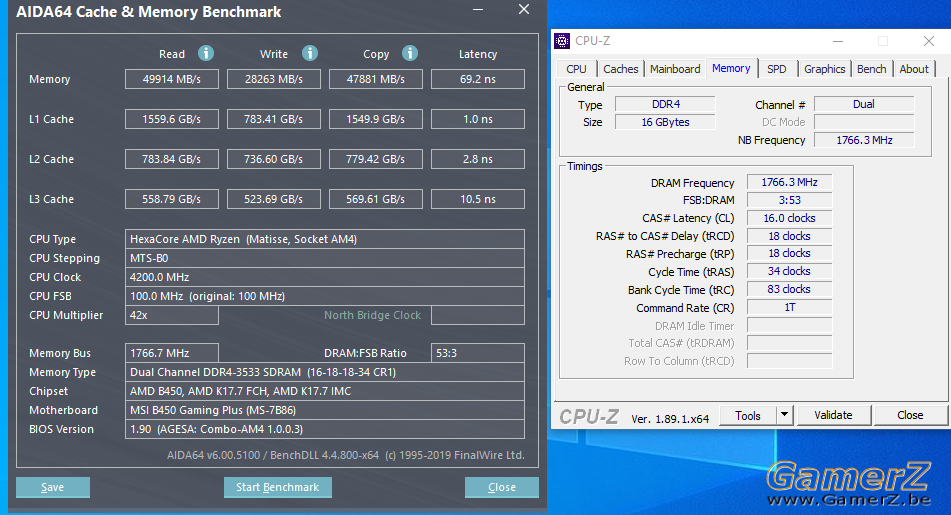Click L3 Cache Copy value 569.61 GB/s
951x515 pixels.
point(375,199)
